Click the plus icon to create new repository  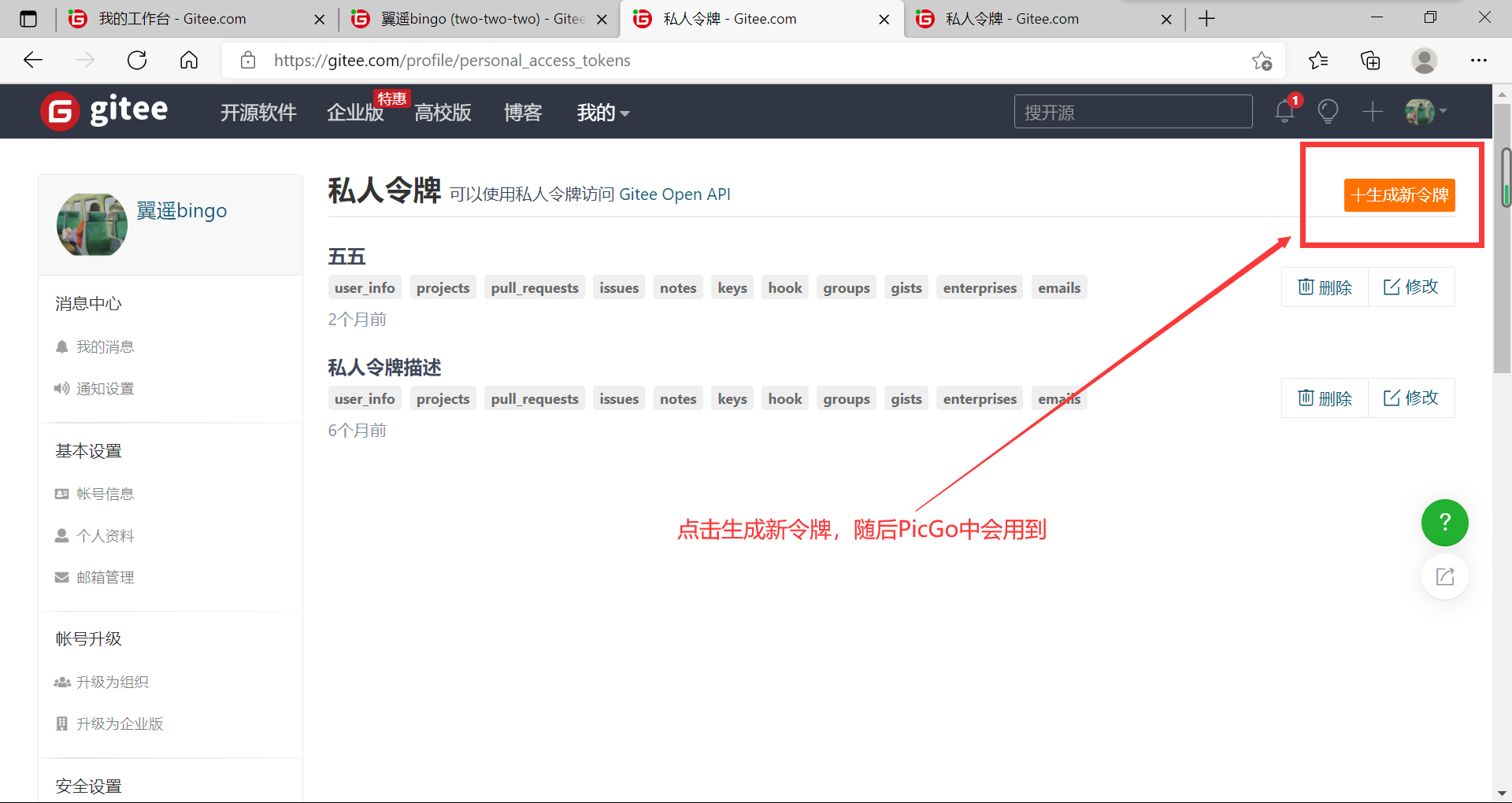(1372, 111)
